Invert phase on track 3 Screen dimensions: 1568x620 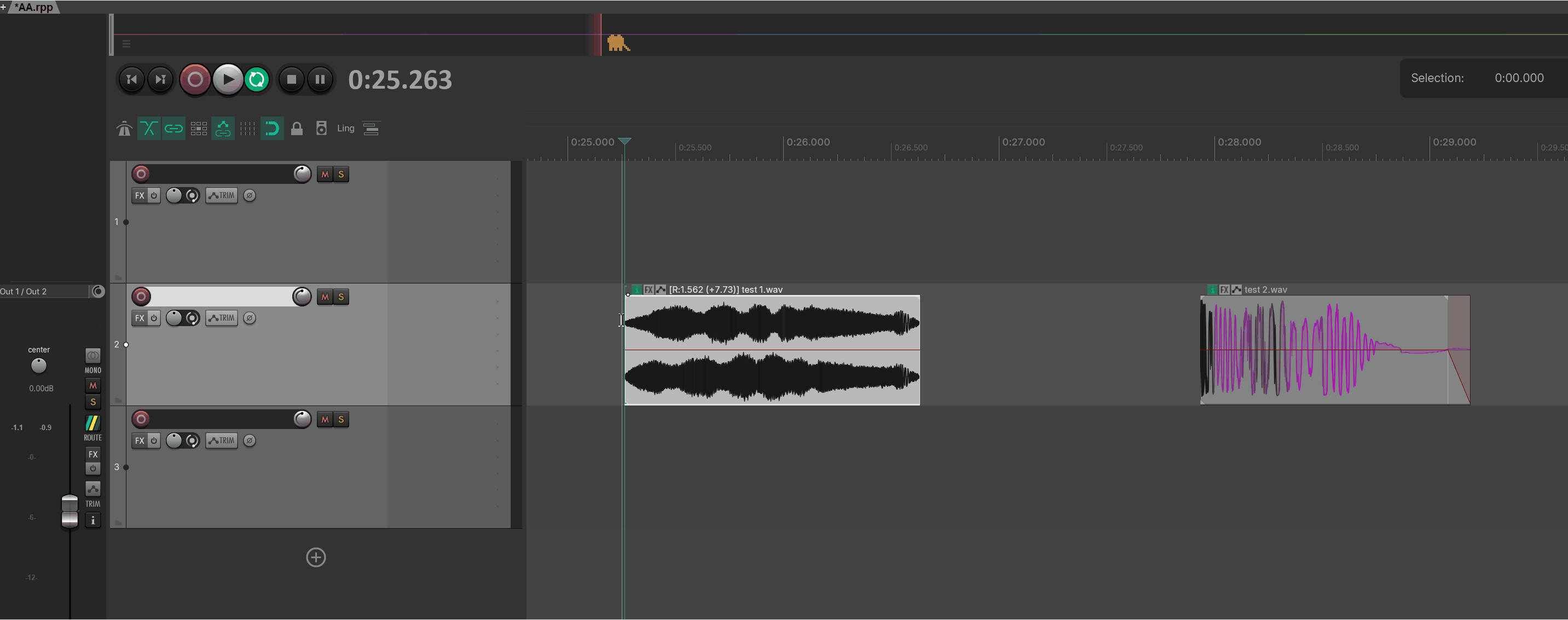250,441
